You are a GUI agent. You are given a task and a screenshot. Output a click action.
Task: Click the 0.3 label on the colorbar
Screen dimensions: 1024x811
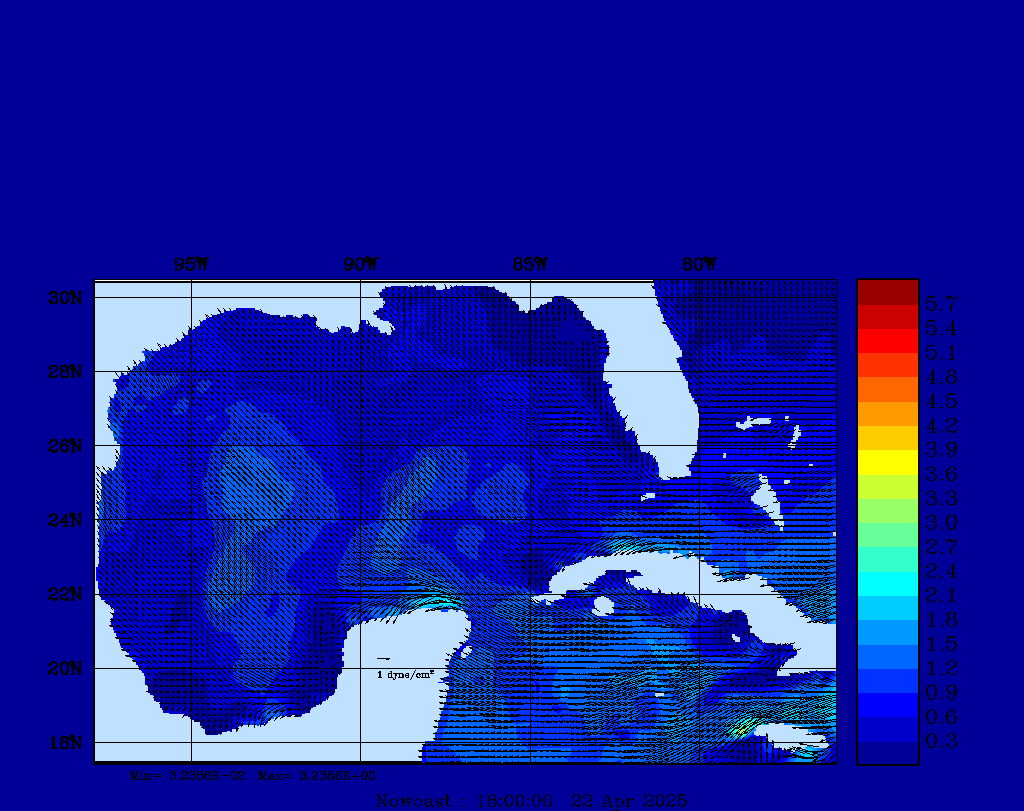(941, 741)
